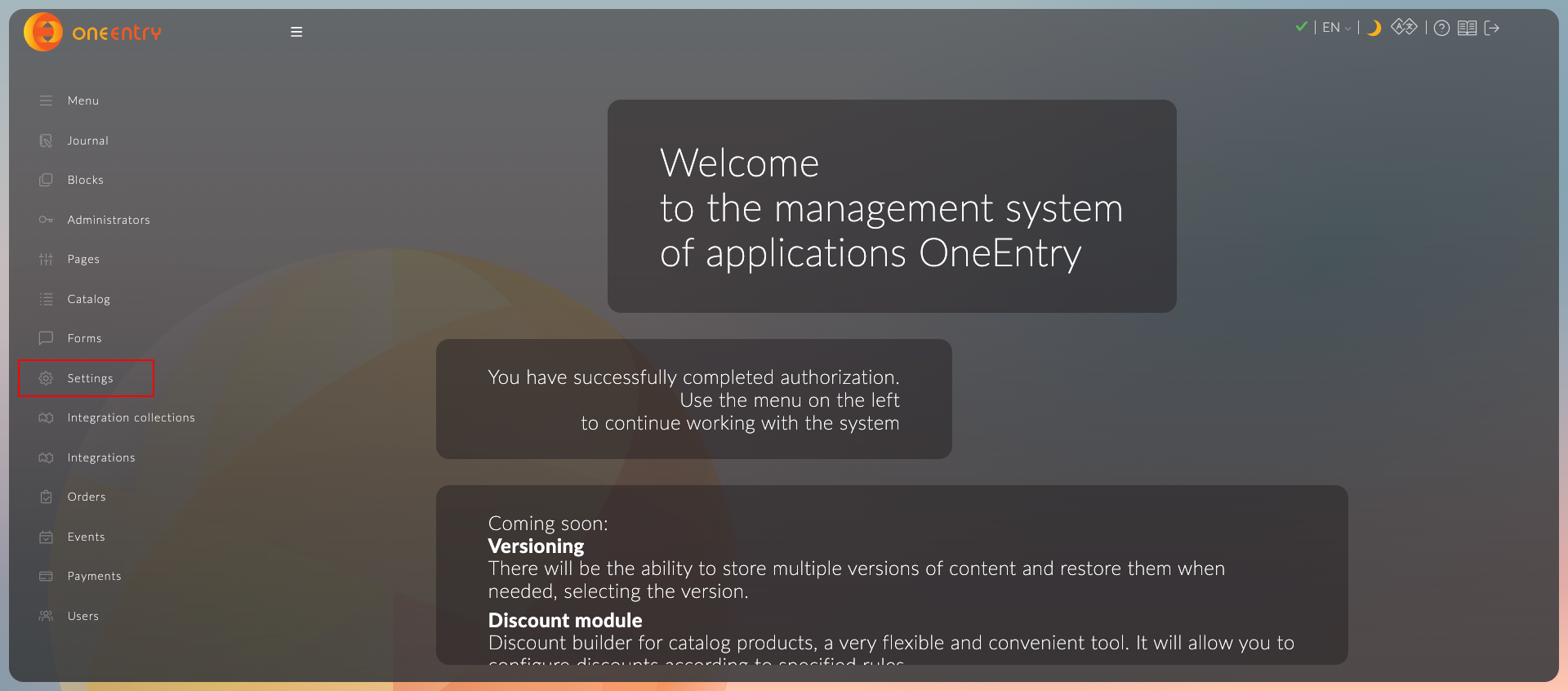Open the translation A/文 icon

pyautogui.click(x=1404, y=27)
